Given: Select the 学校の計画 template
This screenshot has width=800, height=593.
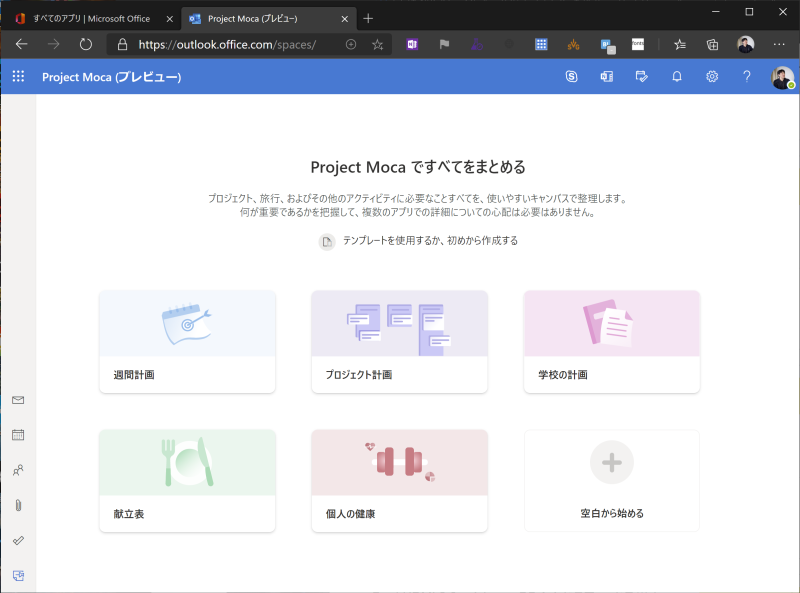Looking at the screenshot, I should [x=611, y=342].
